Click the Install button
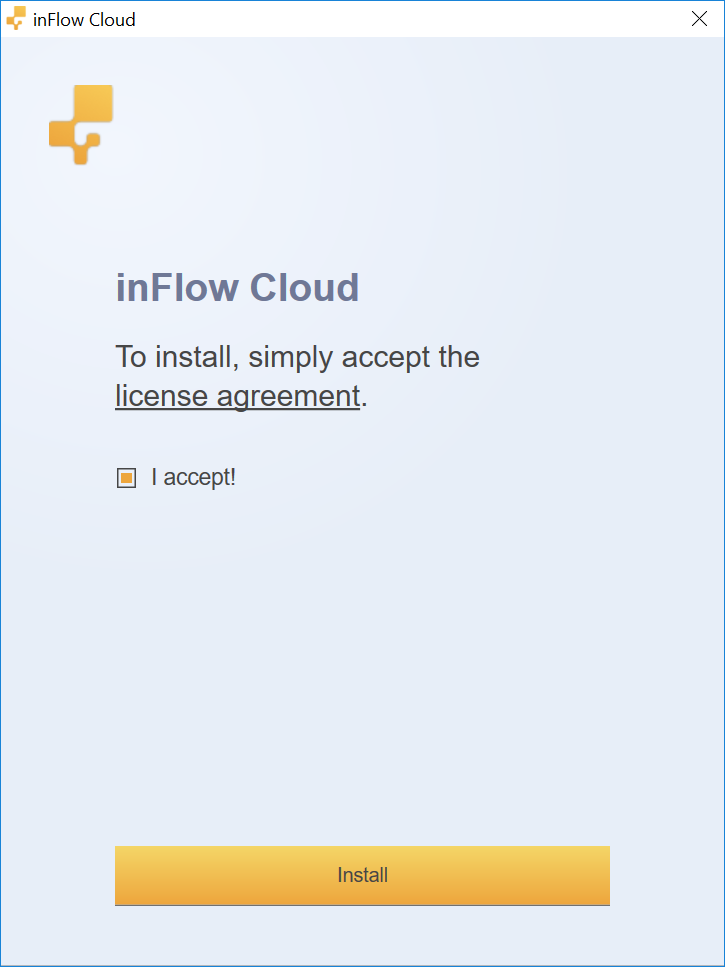 point(362,875)
